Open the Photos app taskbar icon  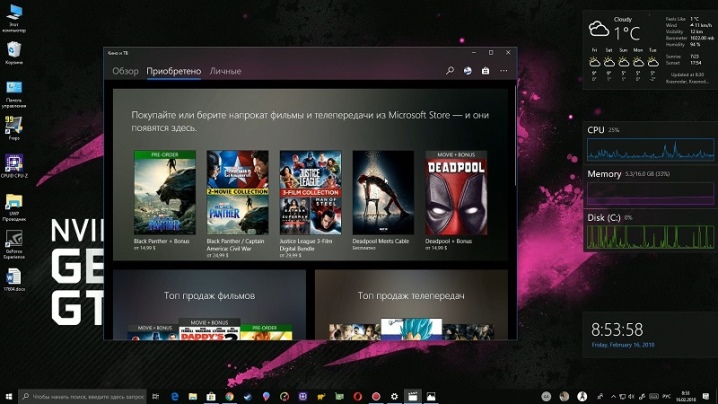click(431, 396)
